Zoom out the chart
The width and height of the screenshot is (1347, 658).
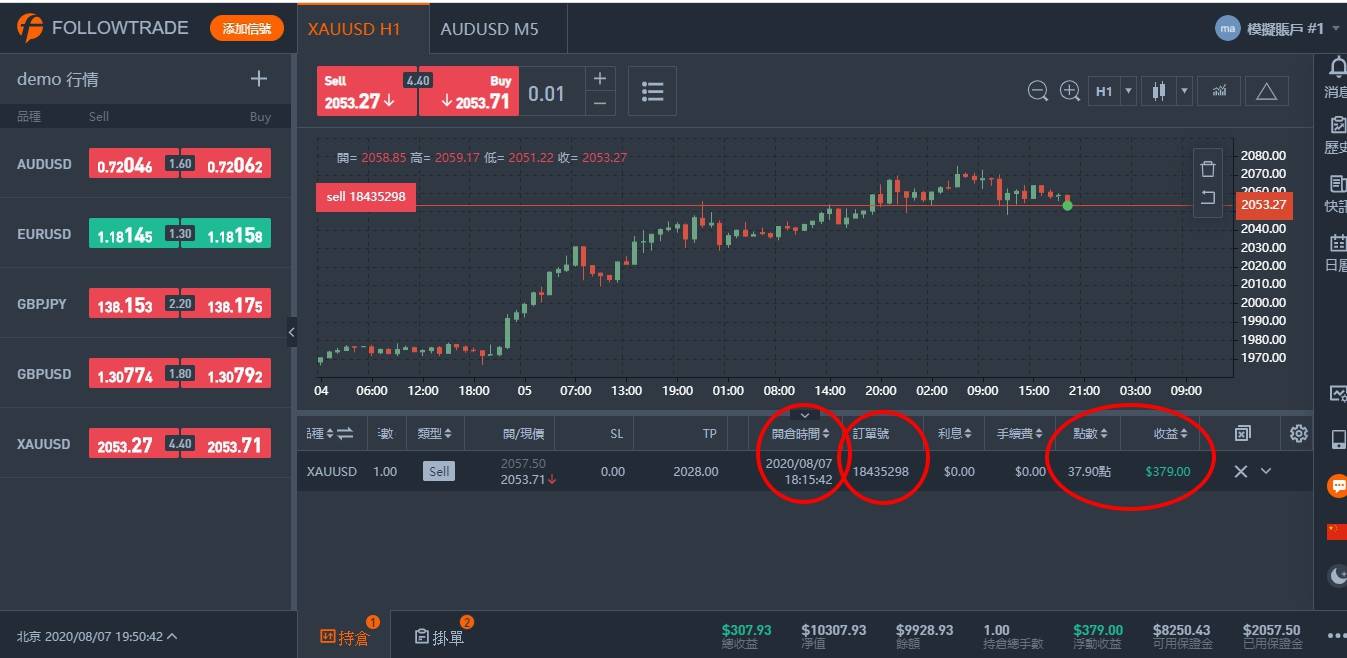pyautogui.click(x=1038, y=91)
